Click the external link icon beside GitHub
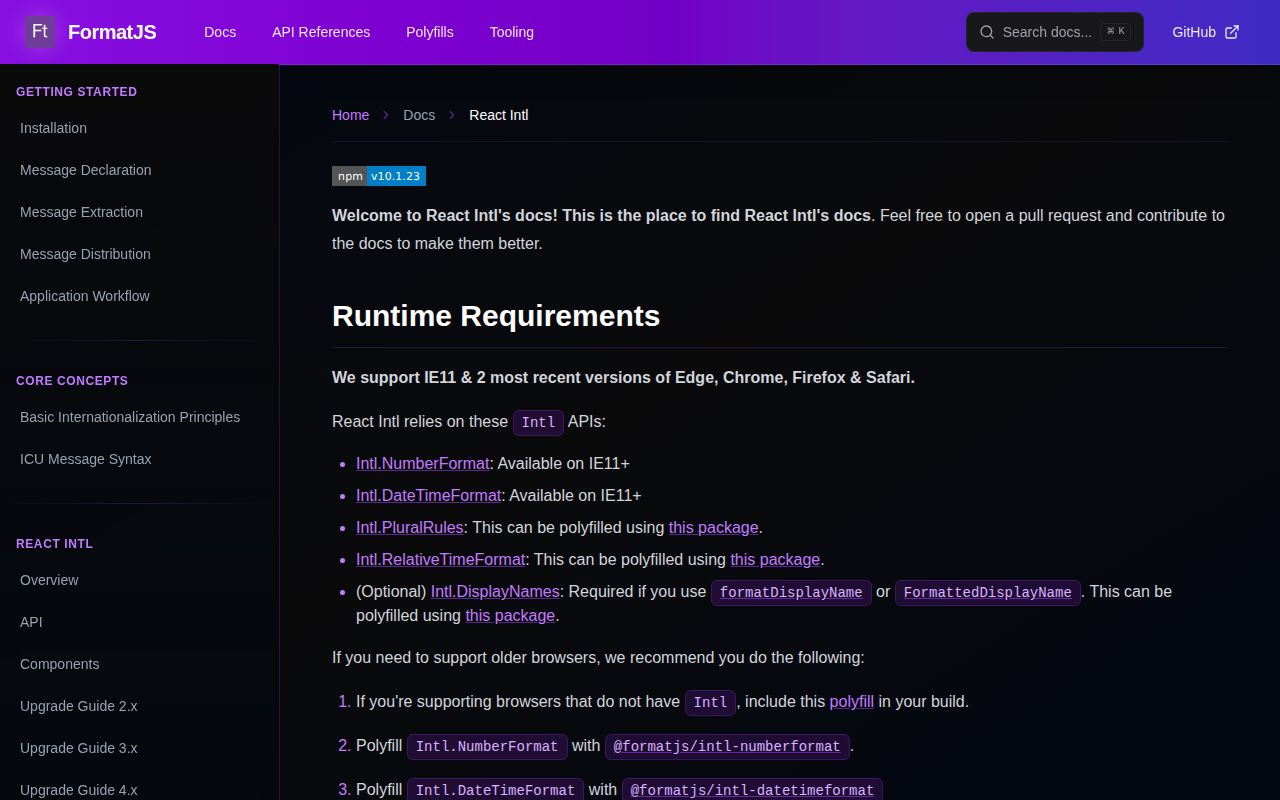 [x=1232, y=32]
